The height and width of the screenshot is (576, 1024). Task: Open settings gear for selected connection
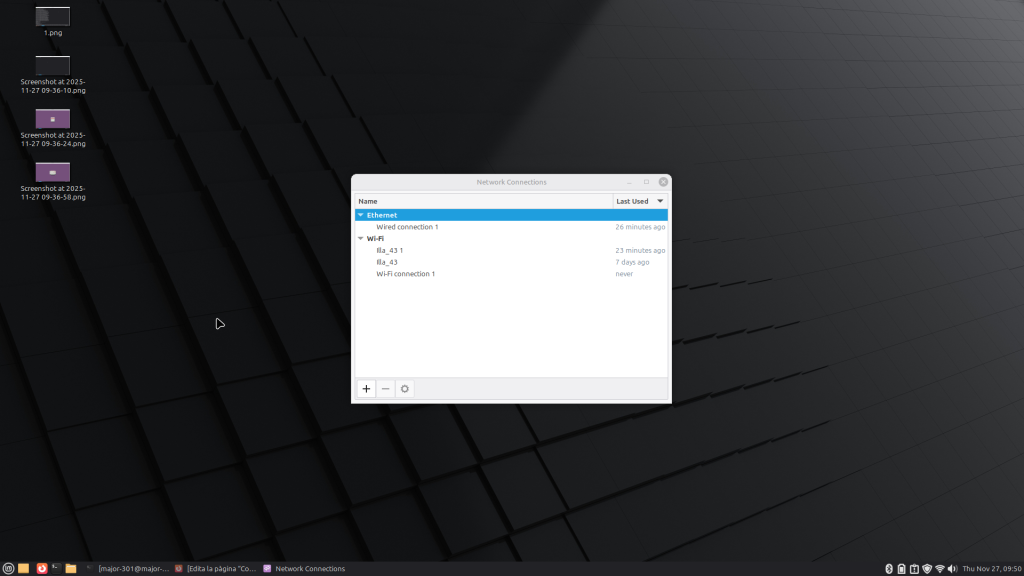405,389
